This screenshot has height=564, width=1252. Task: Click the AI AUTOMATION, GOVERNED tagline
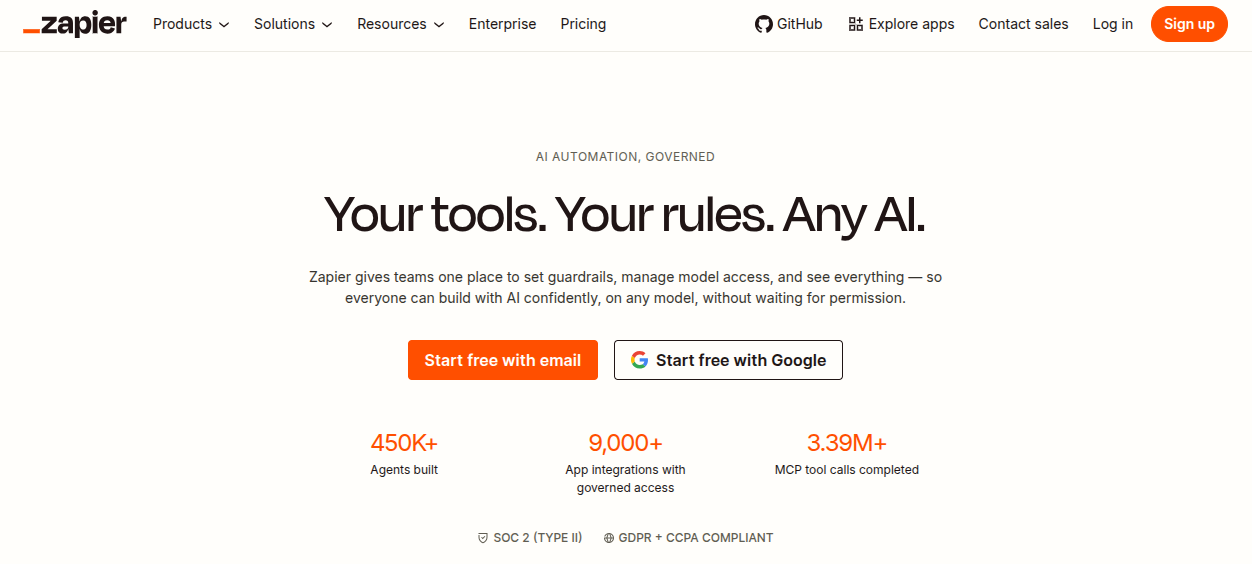625,157
